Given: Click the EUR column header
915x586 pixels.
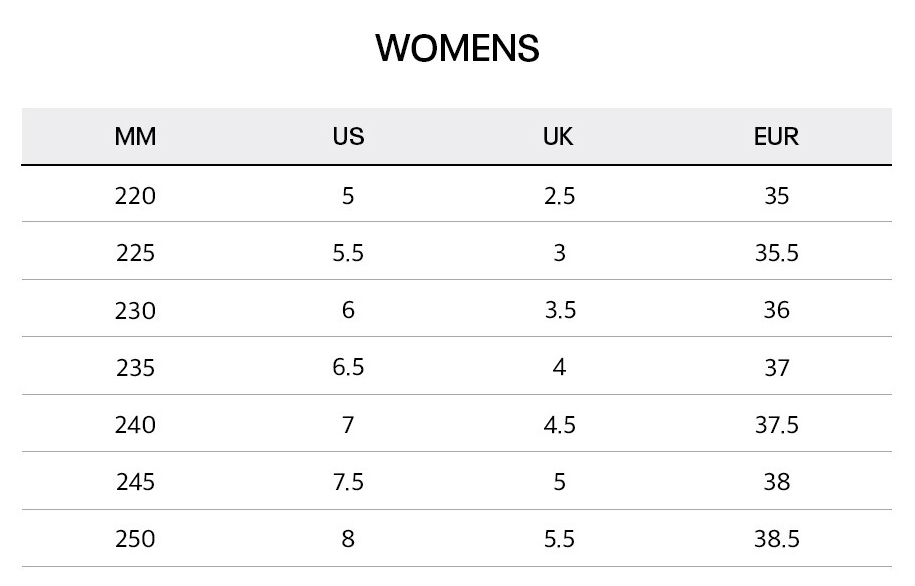Looking at the screenshot, I should pyautogui.click(x=776, y=137).
